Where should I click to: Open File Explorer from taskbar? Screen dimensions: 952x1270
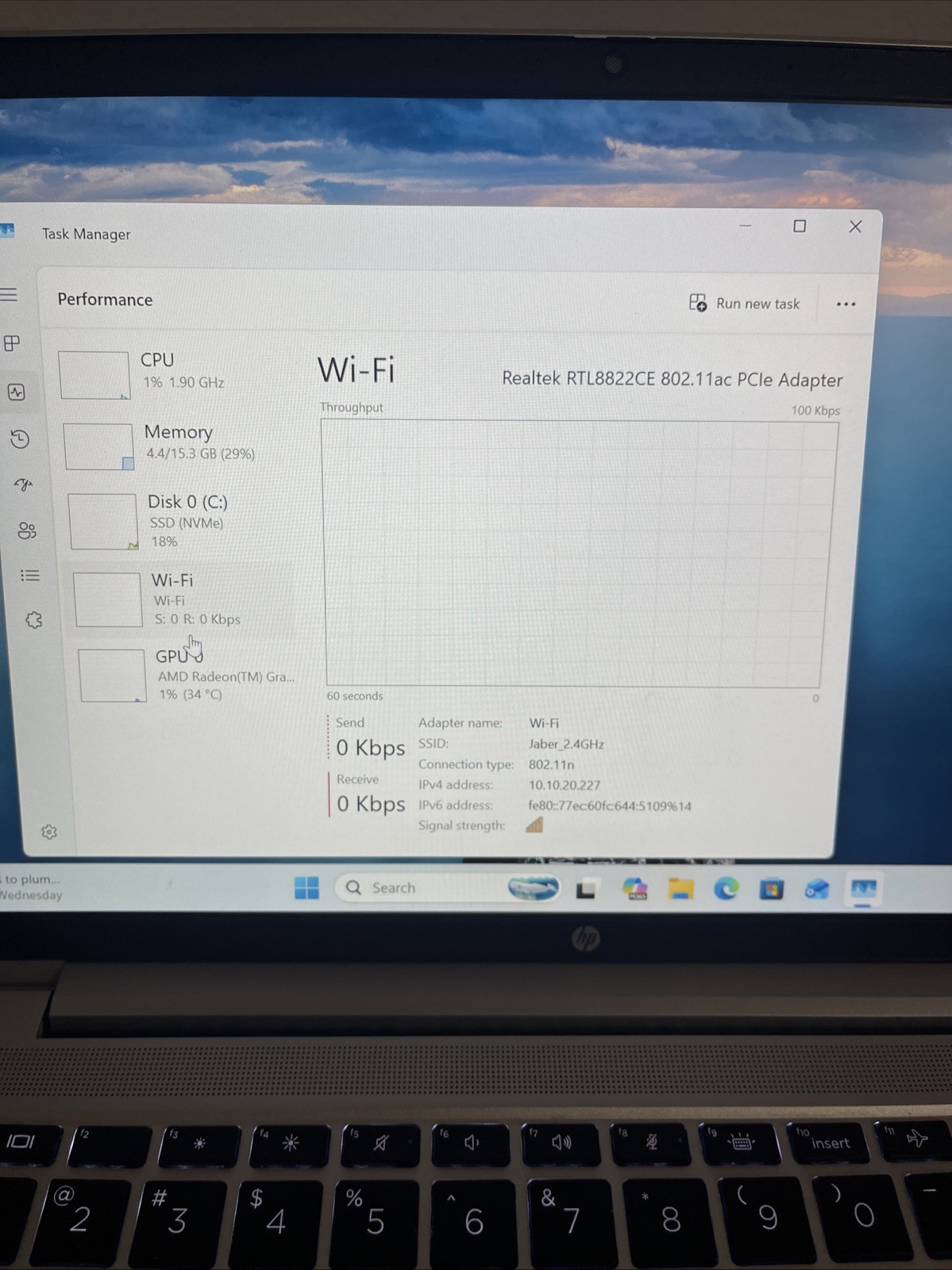click(680, 889)
